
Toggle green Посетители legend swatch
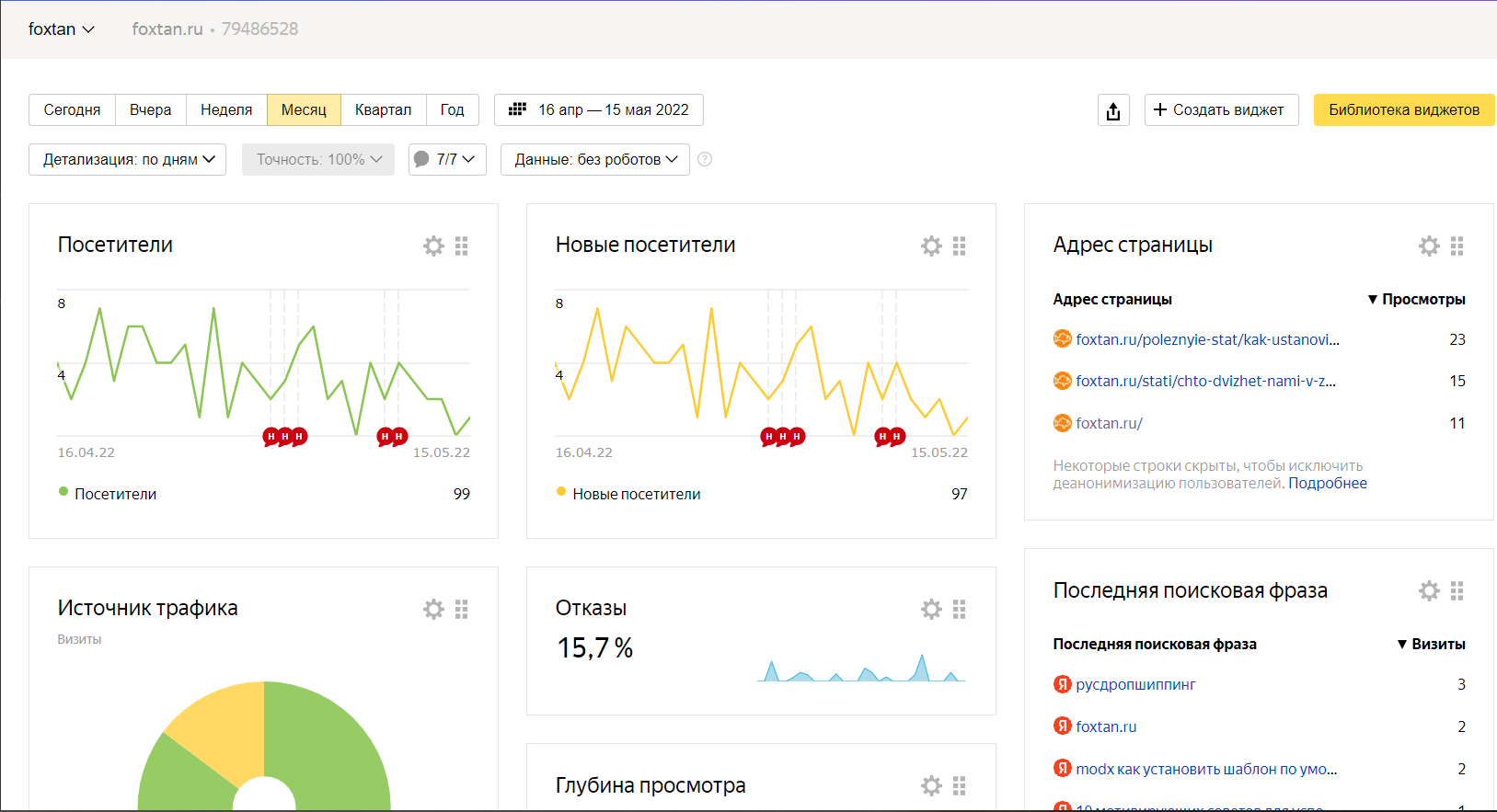tap(63, 492)
